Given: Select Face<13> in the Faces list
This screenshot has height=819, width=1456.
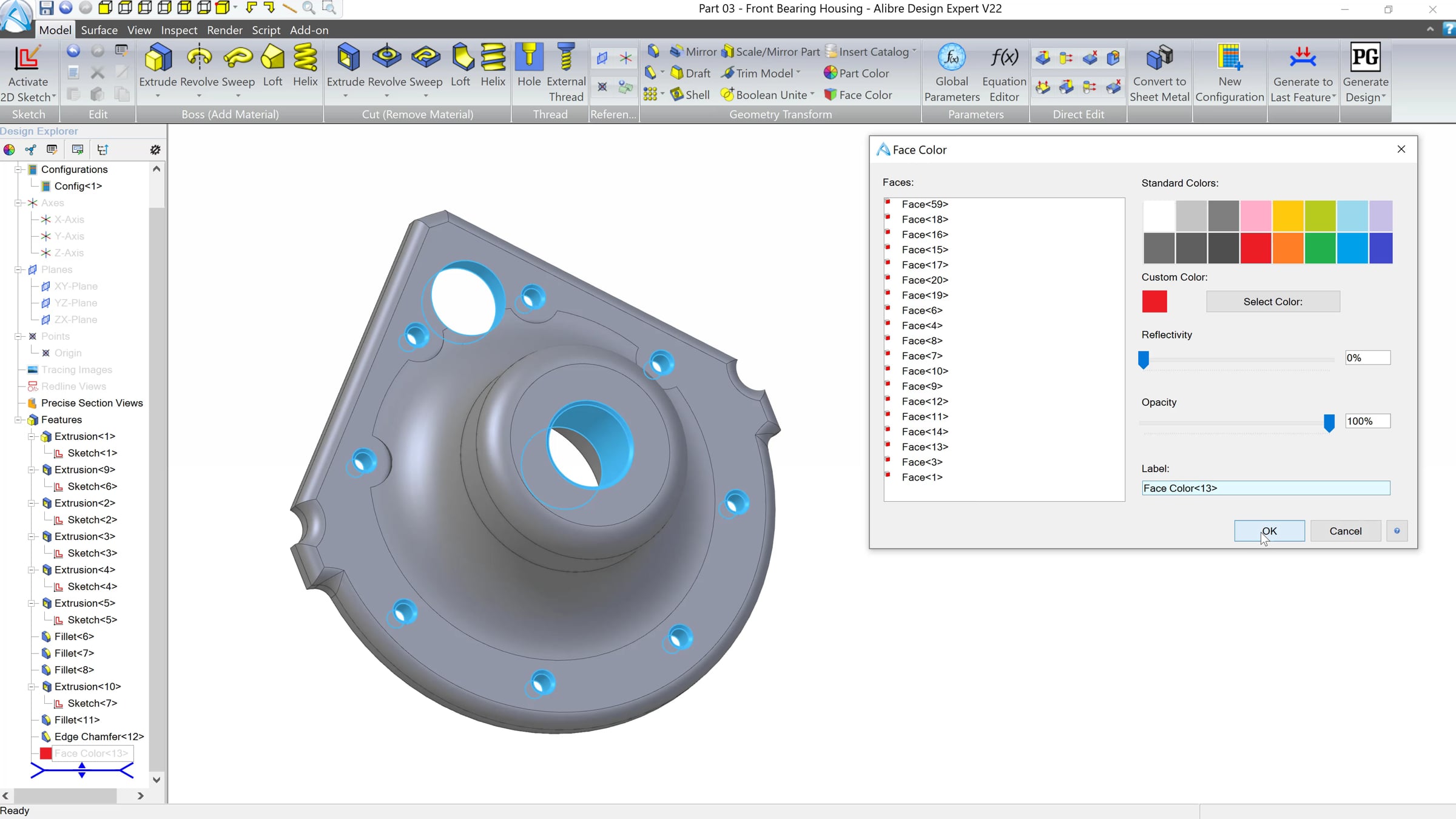Looking at the screenshot, I should (925, 447).
